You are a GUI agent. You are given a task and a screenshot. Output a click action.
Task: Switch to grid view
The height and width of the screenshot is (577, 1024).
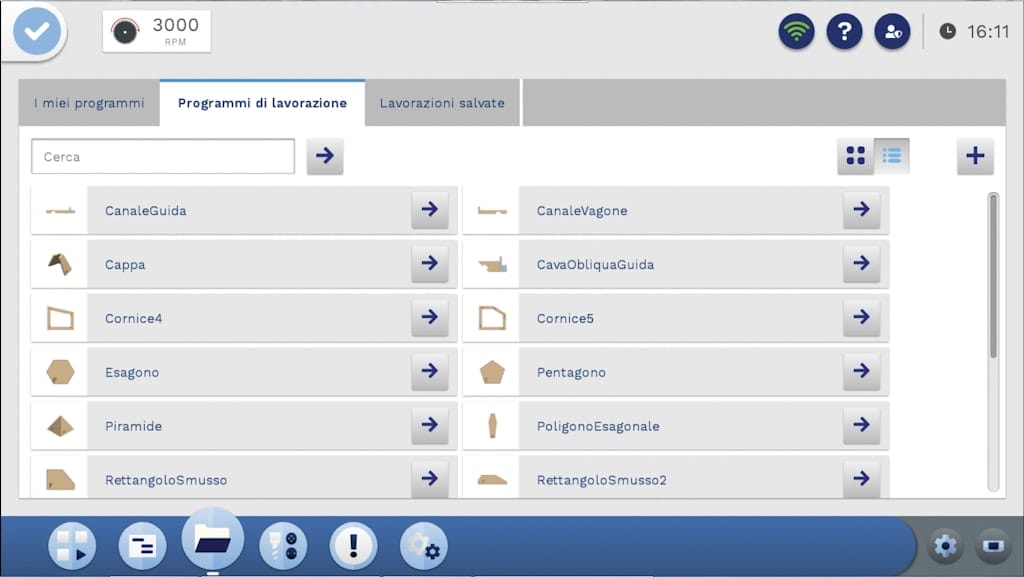tap(855, 156)
